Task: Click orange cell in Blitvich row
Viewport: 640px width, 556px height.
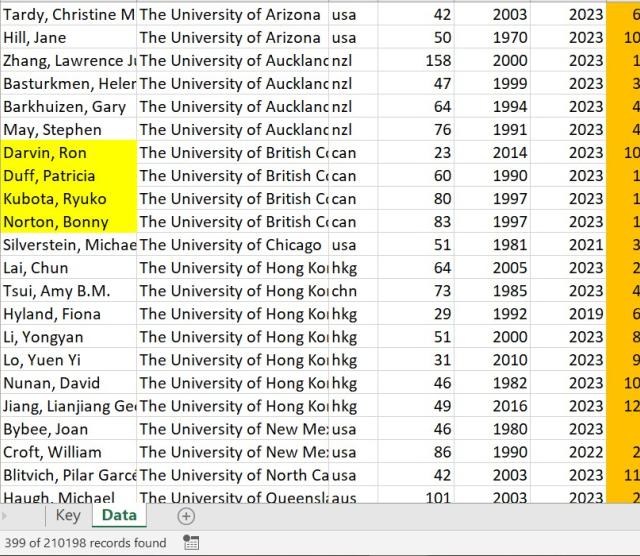Action: (623, 476)
